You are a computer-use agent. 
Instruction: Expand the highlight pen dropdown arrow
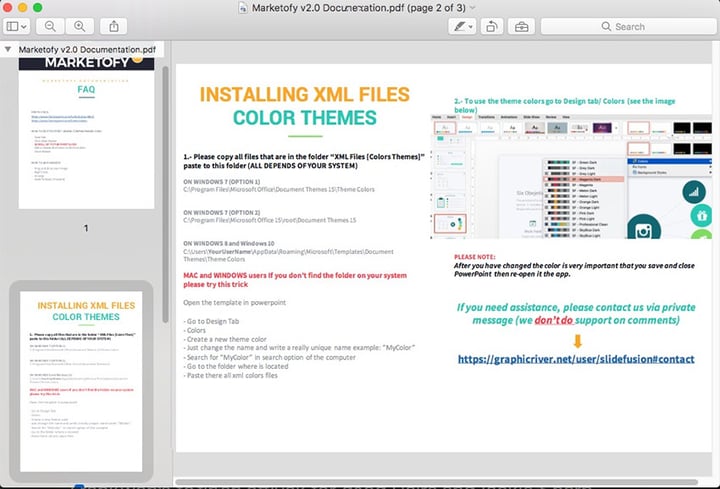coord(471,27)
